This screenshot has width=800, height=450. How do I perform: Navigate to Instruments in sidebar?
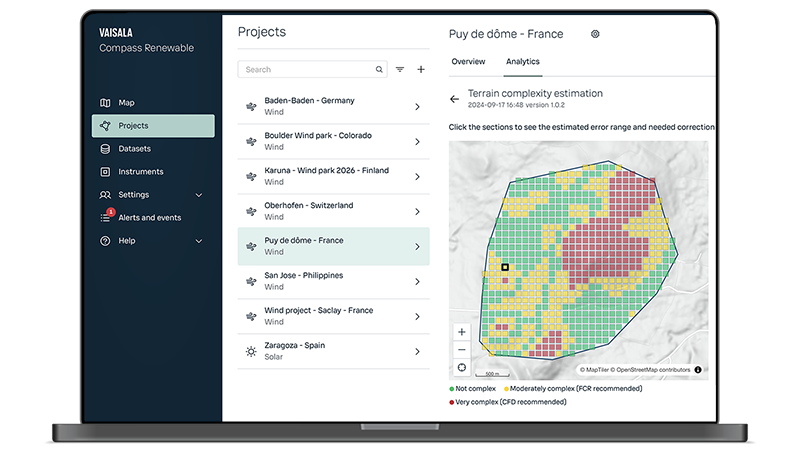tap(140, 172)
